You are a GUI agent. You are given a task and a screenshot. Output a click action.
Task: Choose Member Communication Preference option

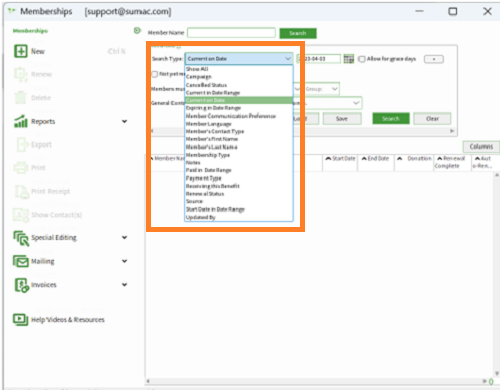(x=239, y=116)
